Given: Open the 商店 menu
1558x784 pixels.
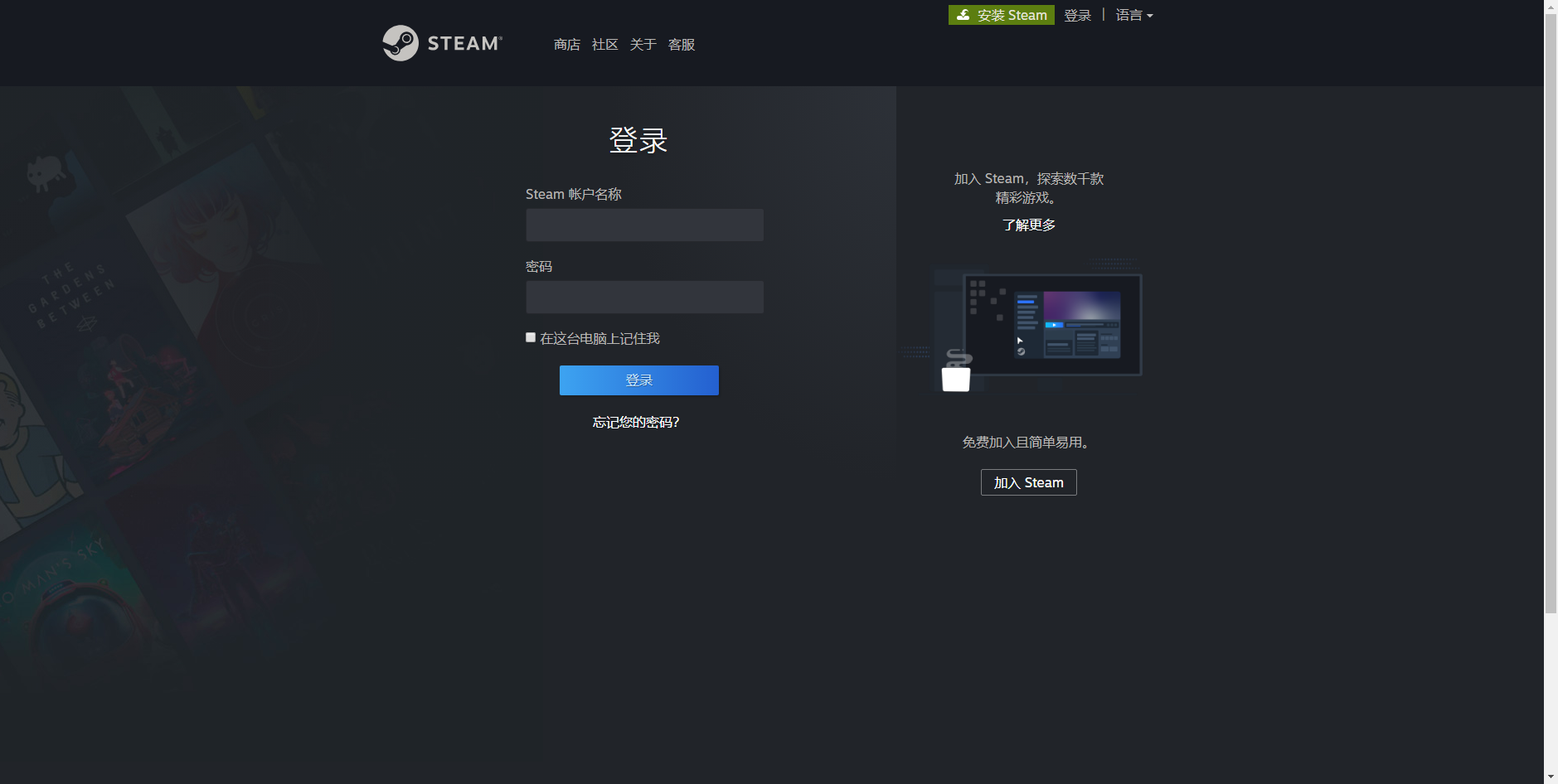Looking at the screenshot, I should click(x=566, y=45).
